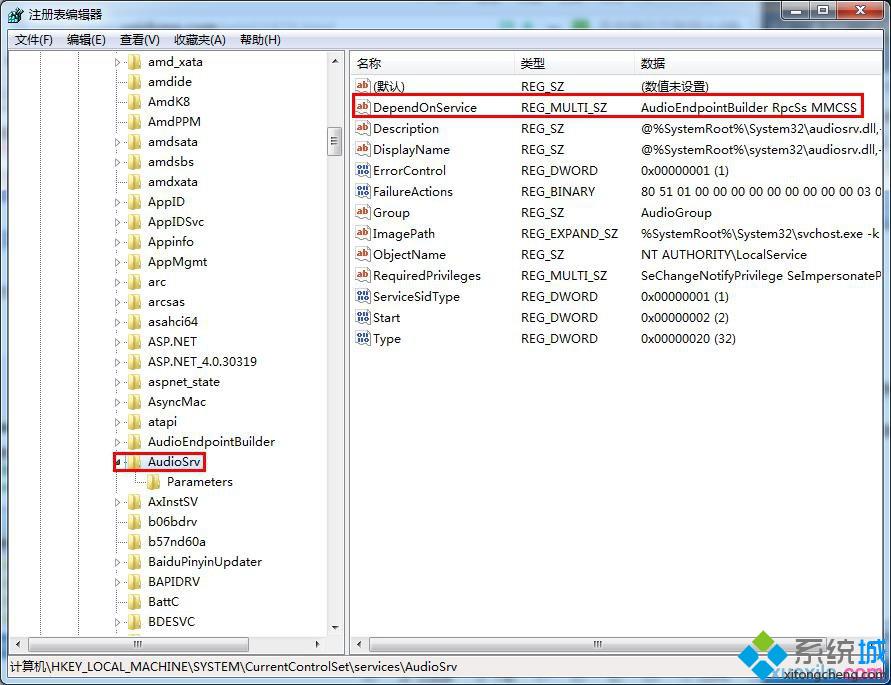Click the tree pane horizontal scrollbar thumb

point(138,644)
